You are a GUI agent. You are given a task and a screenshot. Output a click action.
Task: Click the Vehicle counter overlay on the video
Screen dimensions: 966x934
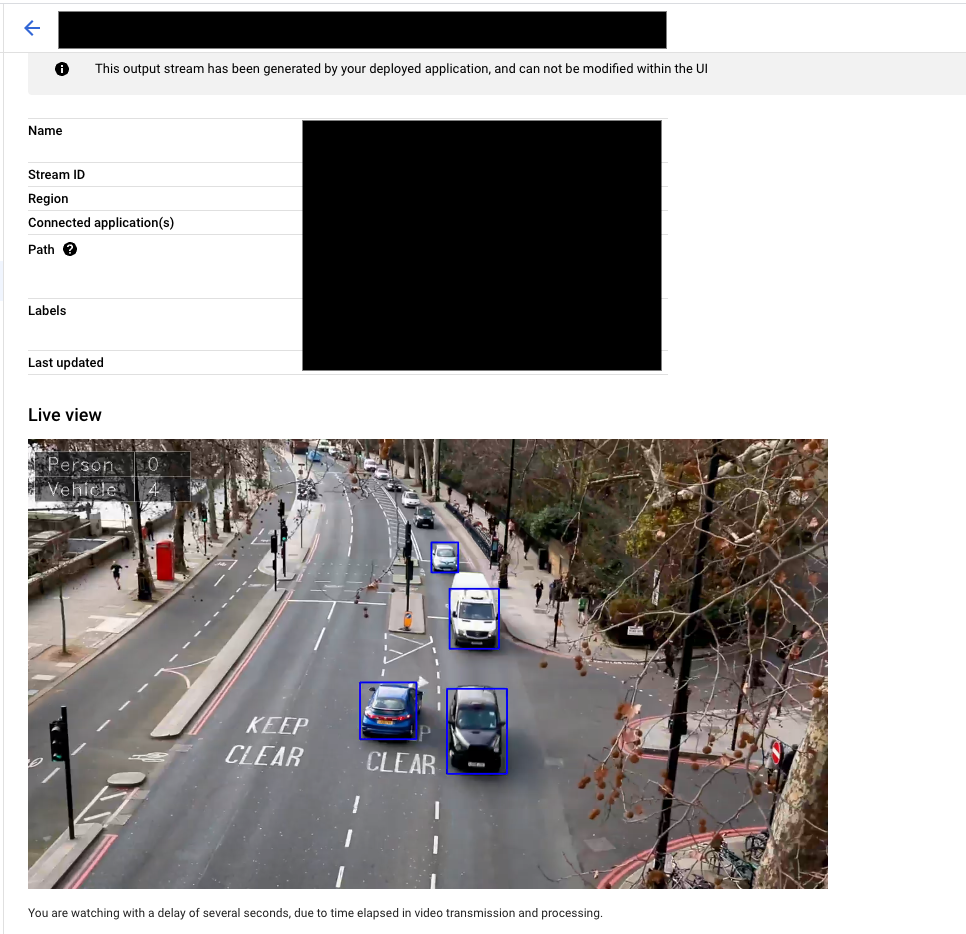[x=110, y=490]
